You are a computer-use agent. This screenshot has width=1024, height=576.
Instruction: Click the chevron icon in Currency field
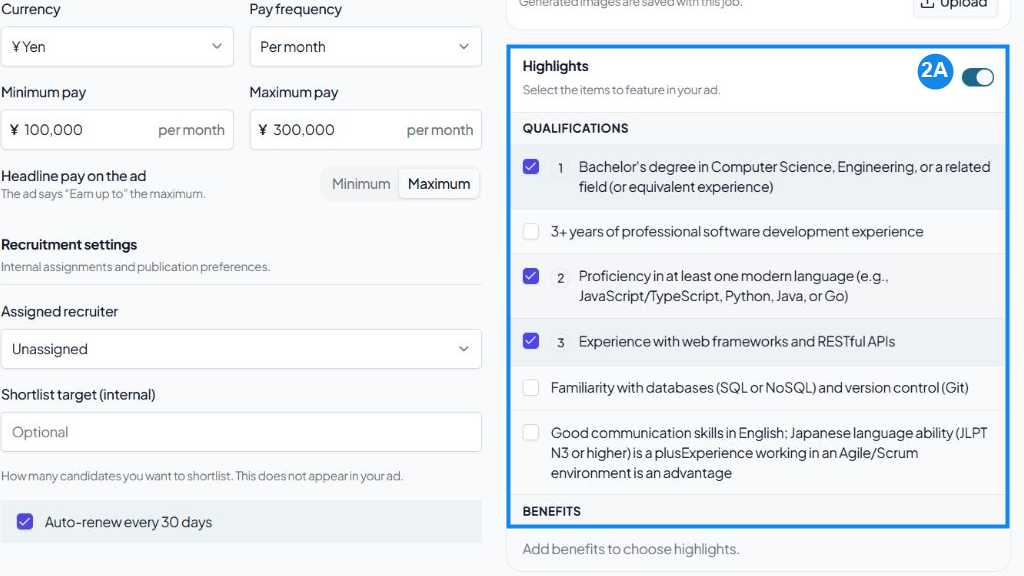217,46
